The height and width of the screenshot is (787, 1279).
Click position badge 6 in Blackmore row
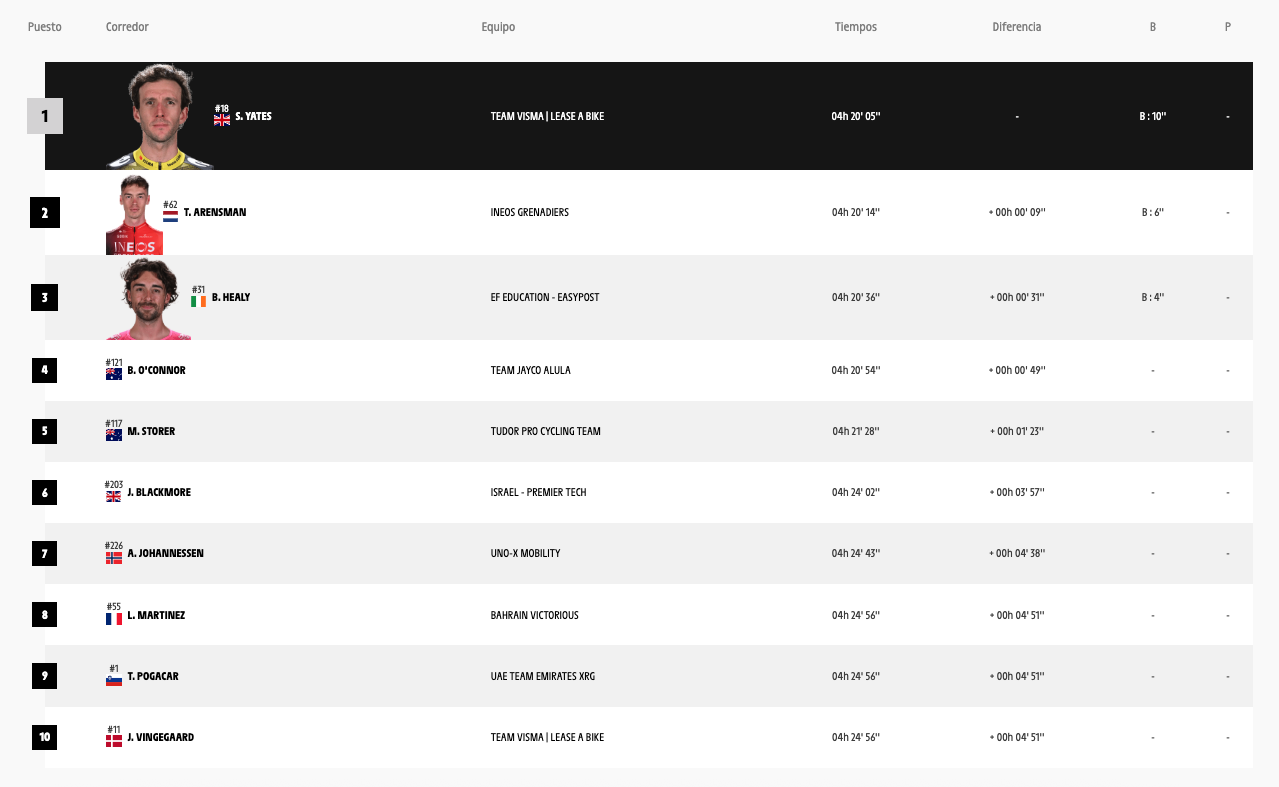[x=44, y=492]
